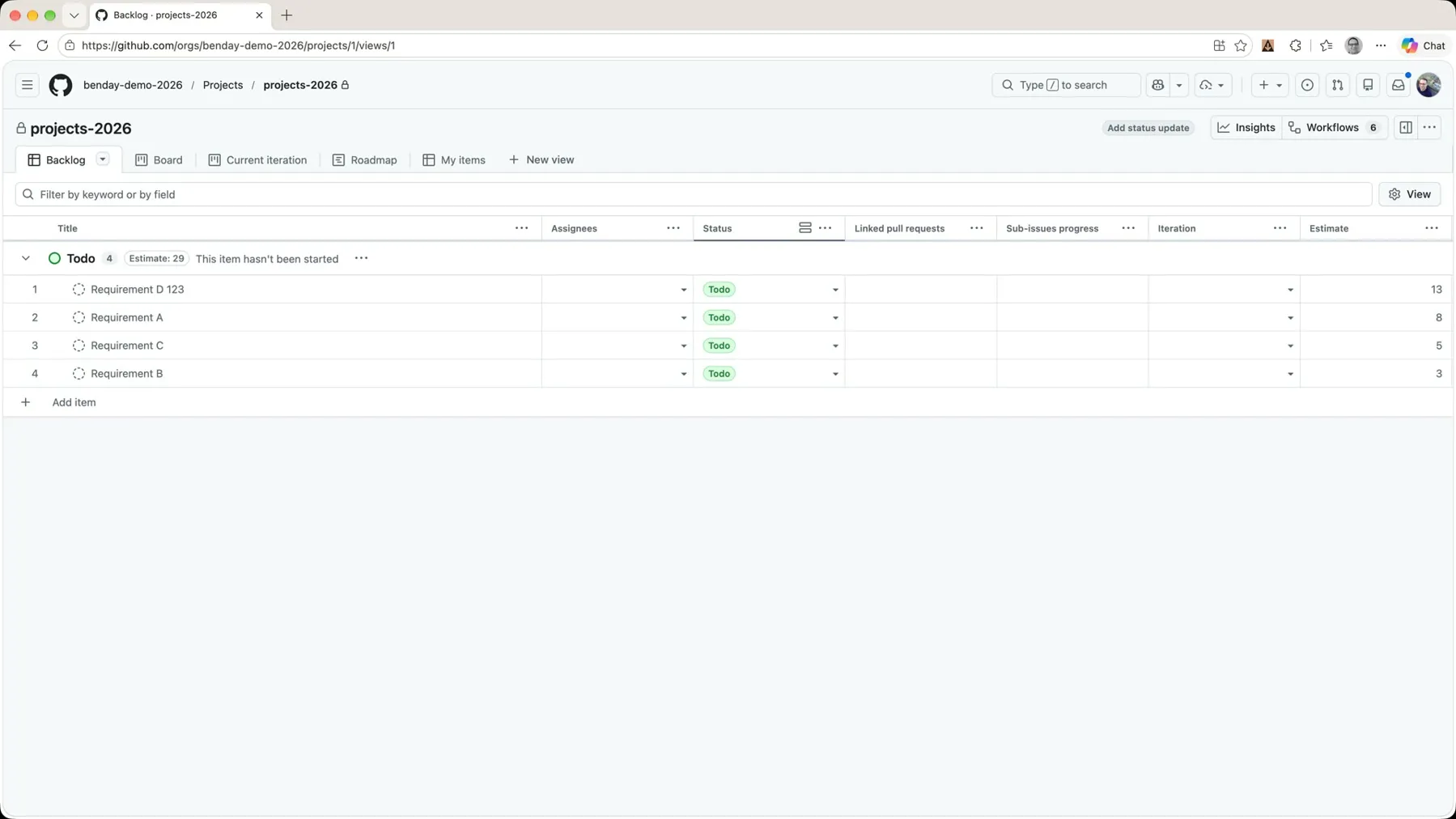Open the user avatar menu
Image resolution: width=1456 pixels, height=819 pixels.
coord(1428,85)
